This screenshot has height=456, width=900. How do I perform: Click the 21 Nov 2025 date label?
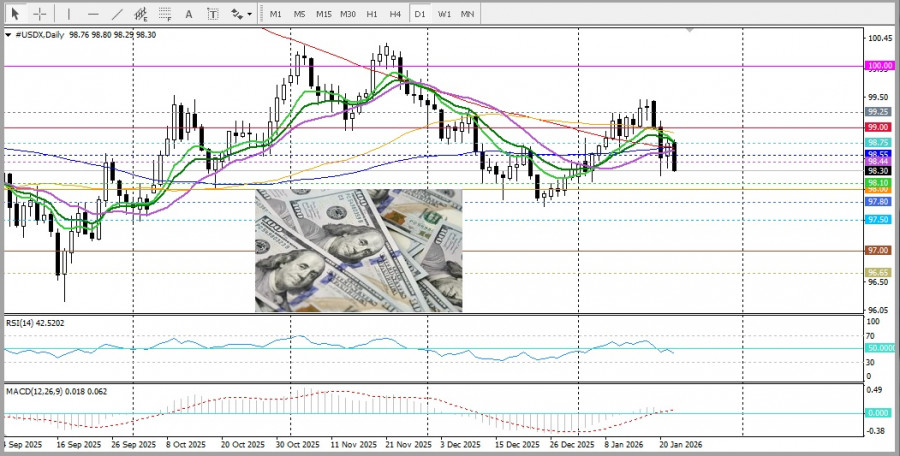[408, 445]
